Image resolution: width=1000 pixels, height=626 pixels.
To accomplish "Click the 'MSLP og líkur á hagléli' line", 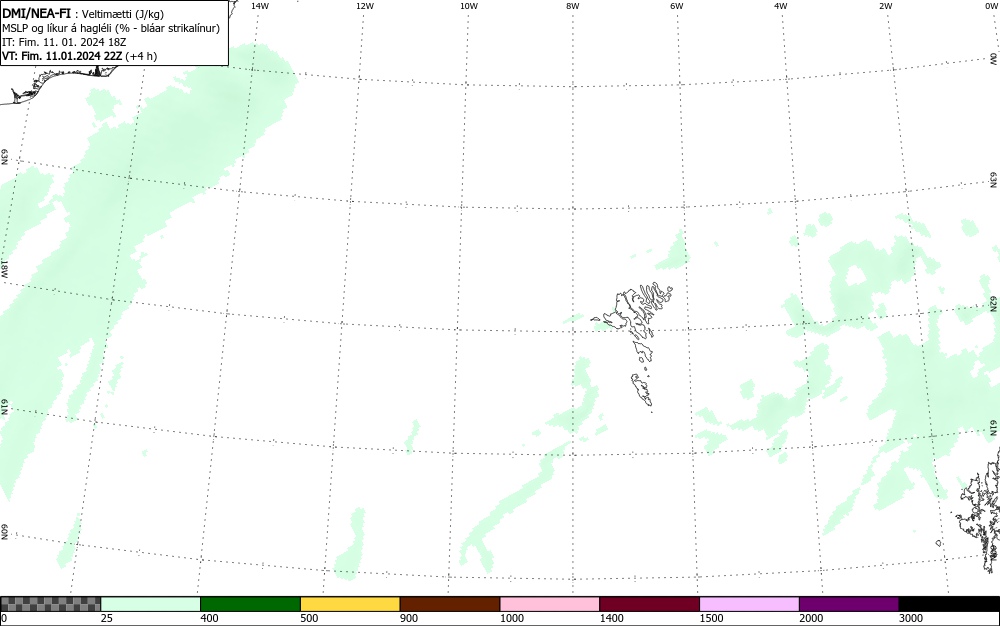I will (111, 28).
